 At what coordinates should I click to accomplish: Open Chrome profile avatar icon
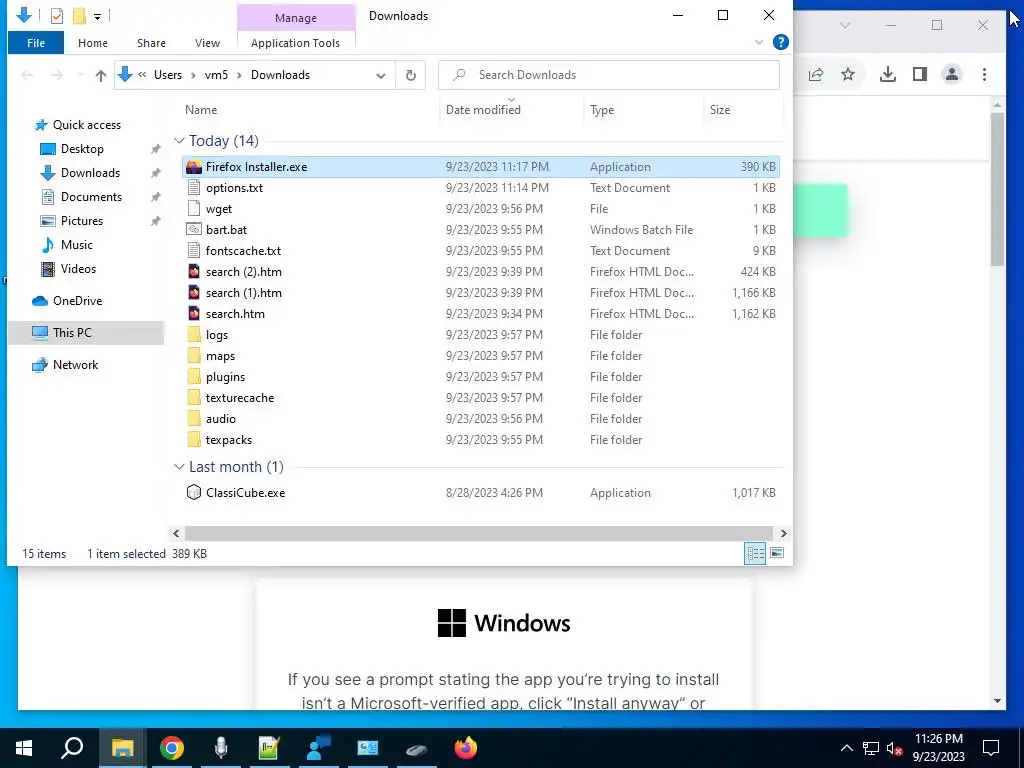952,74
